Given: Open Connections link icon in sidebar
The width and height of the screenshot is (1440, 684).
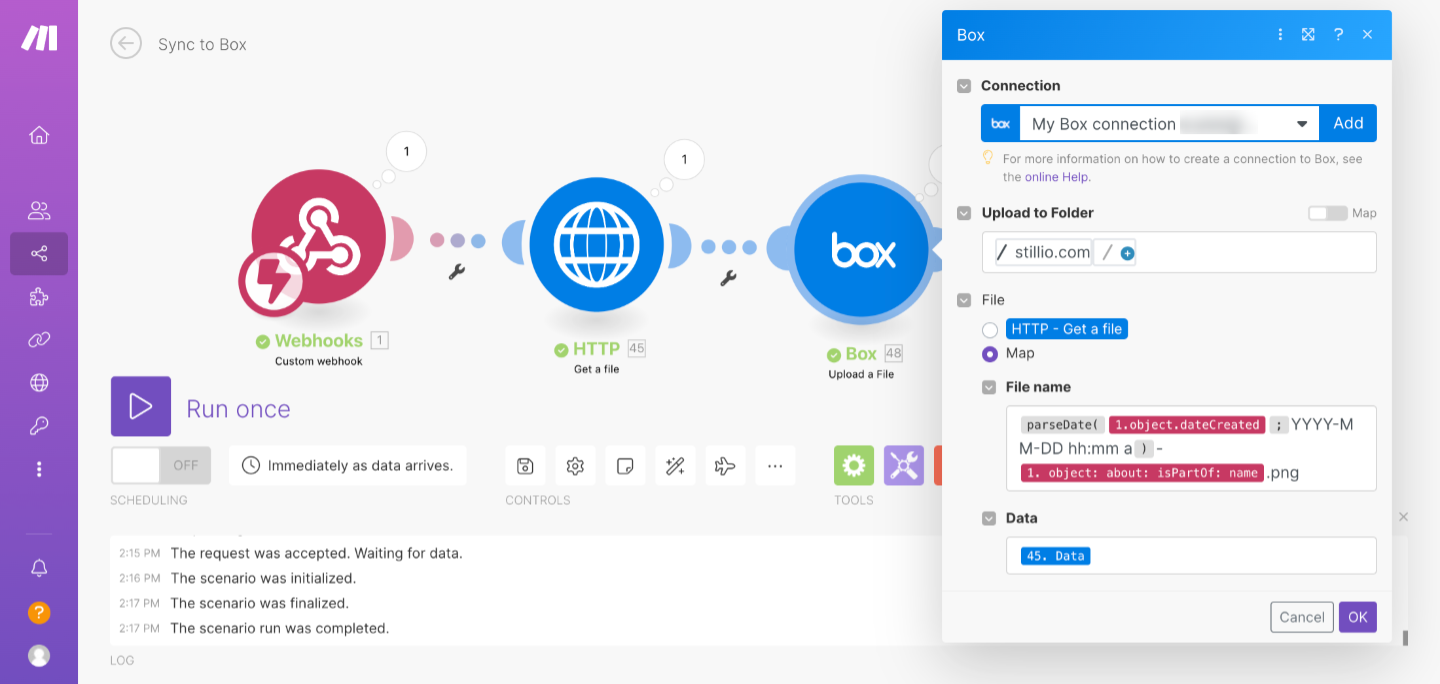Looking at the screenshot, I should pyautogui.click(x=39, y=340).
